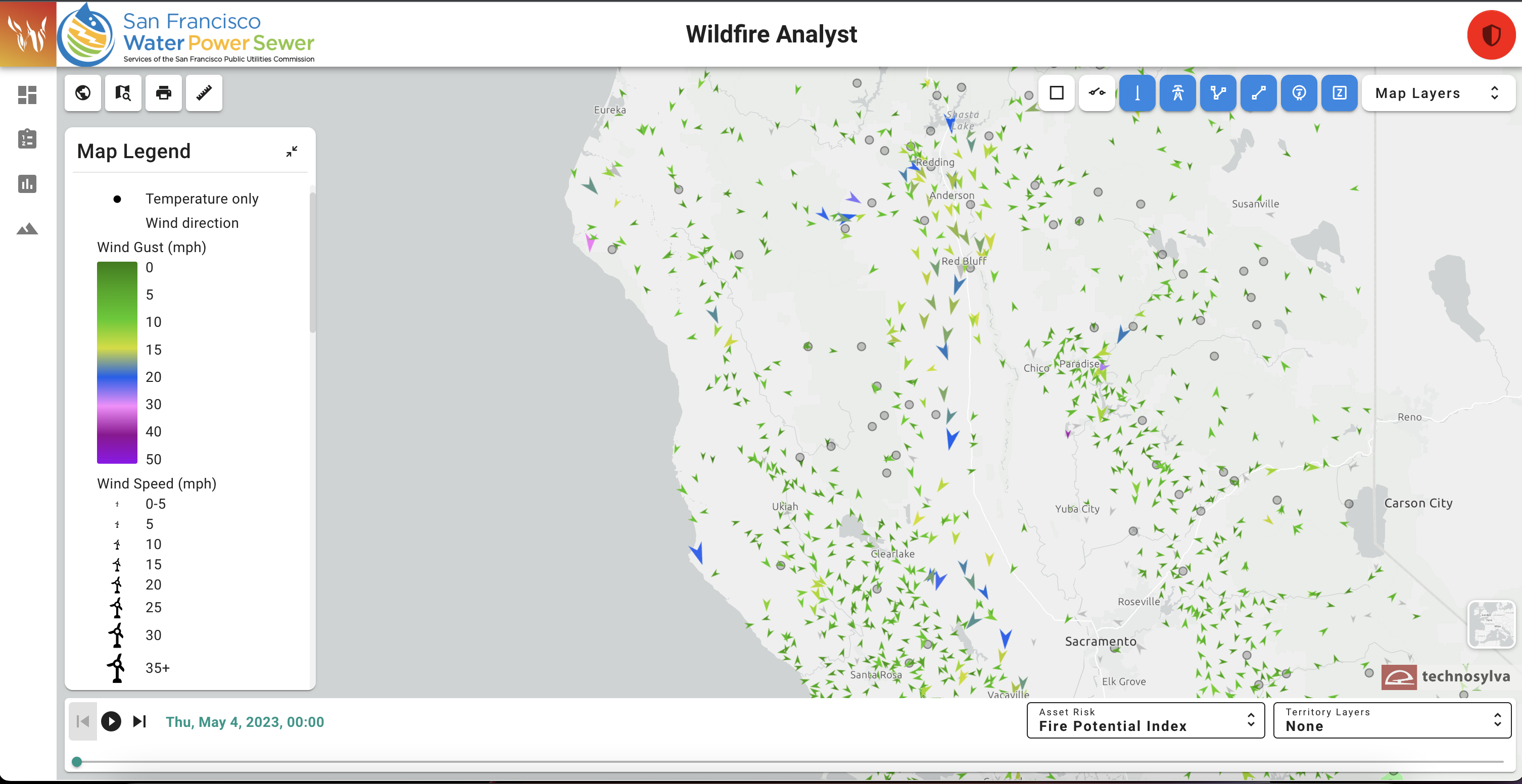
Task: Open the bar chart icon in sidebar
Action: click(27, 184)
